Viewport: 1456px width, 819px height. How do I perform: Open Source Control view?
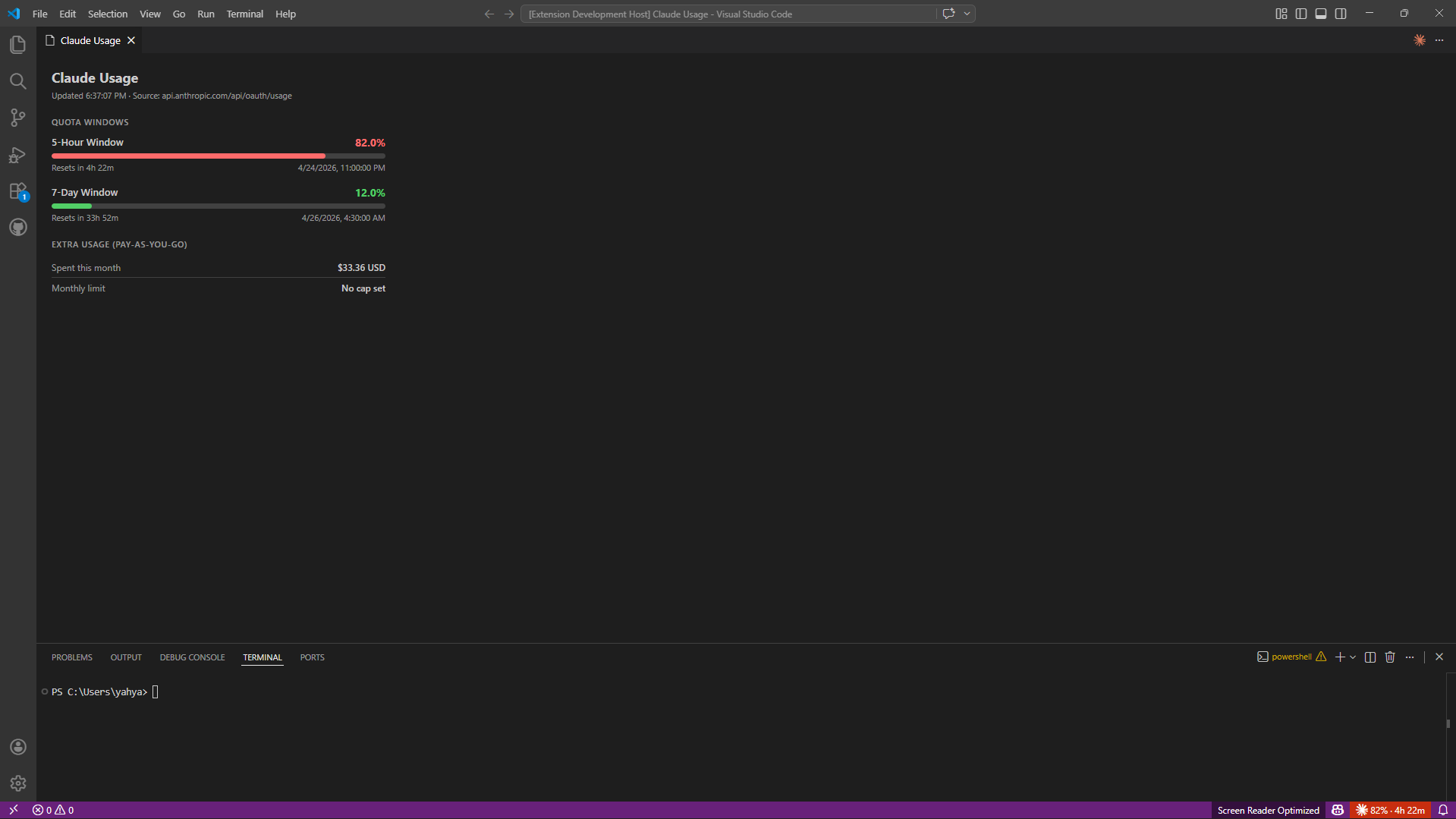point(18,118)
